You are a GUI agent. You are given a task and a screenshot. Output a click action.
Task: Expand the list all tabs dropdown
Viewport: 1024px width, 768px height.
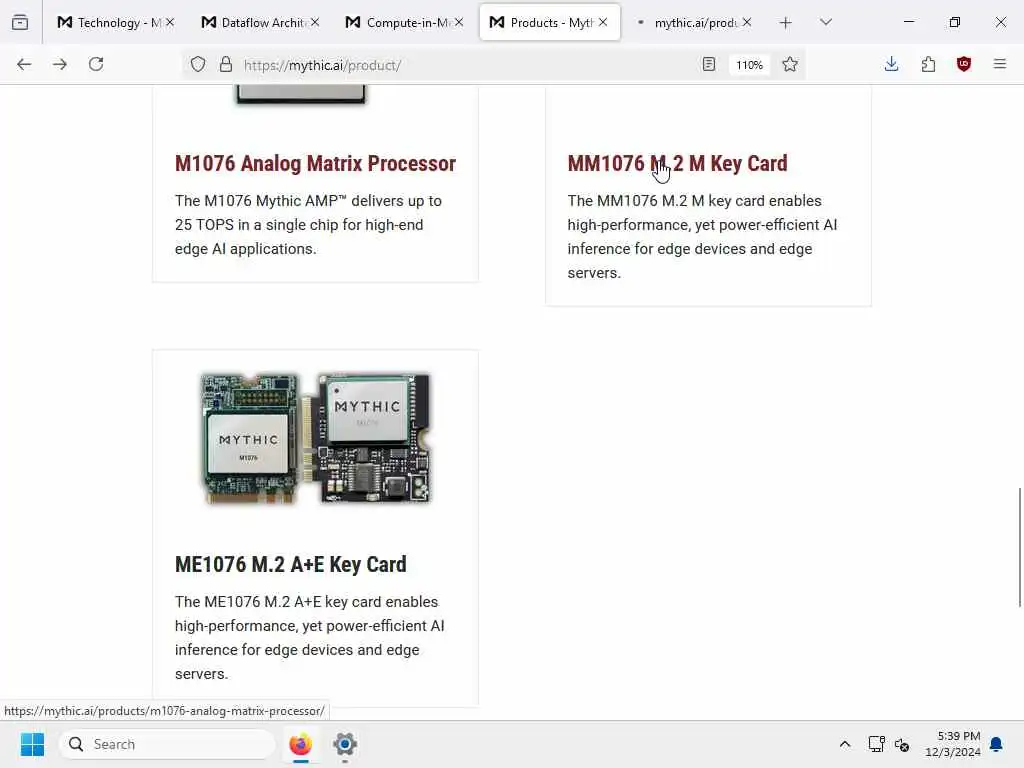pos(826,22)
